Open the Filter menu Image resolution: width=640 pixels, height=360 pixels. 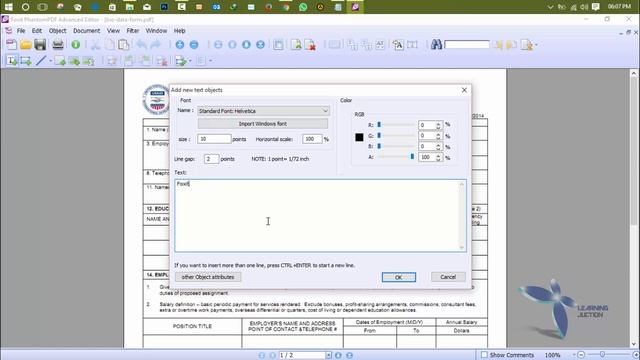133,31
